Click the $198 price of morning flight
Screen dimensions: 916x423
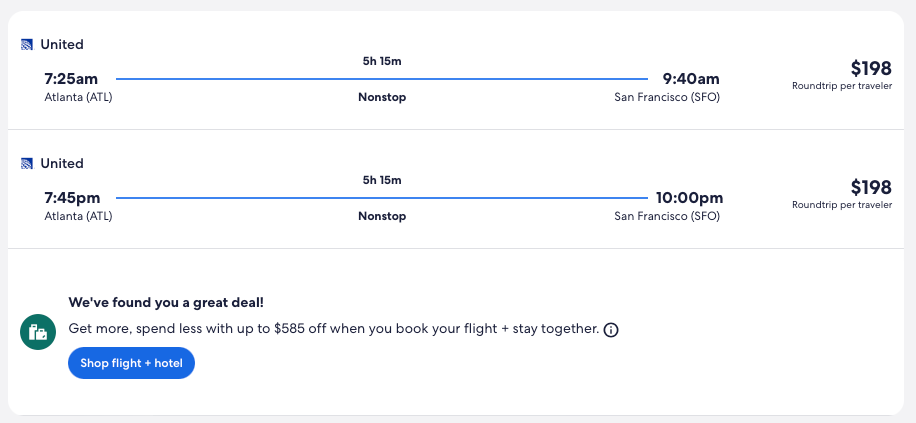870,68
